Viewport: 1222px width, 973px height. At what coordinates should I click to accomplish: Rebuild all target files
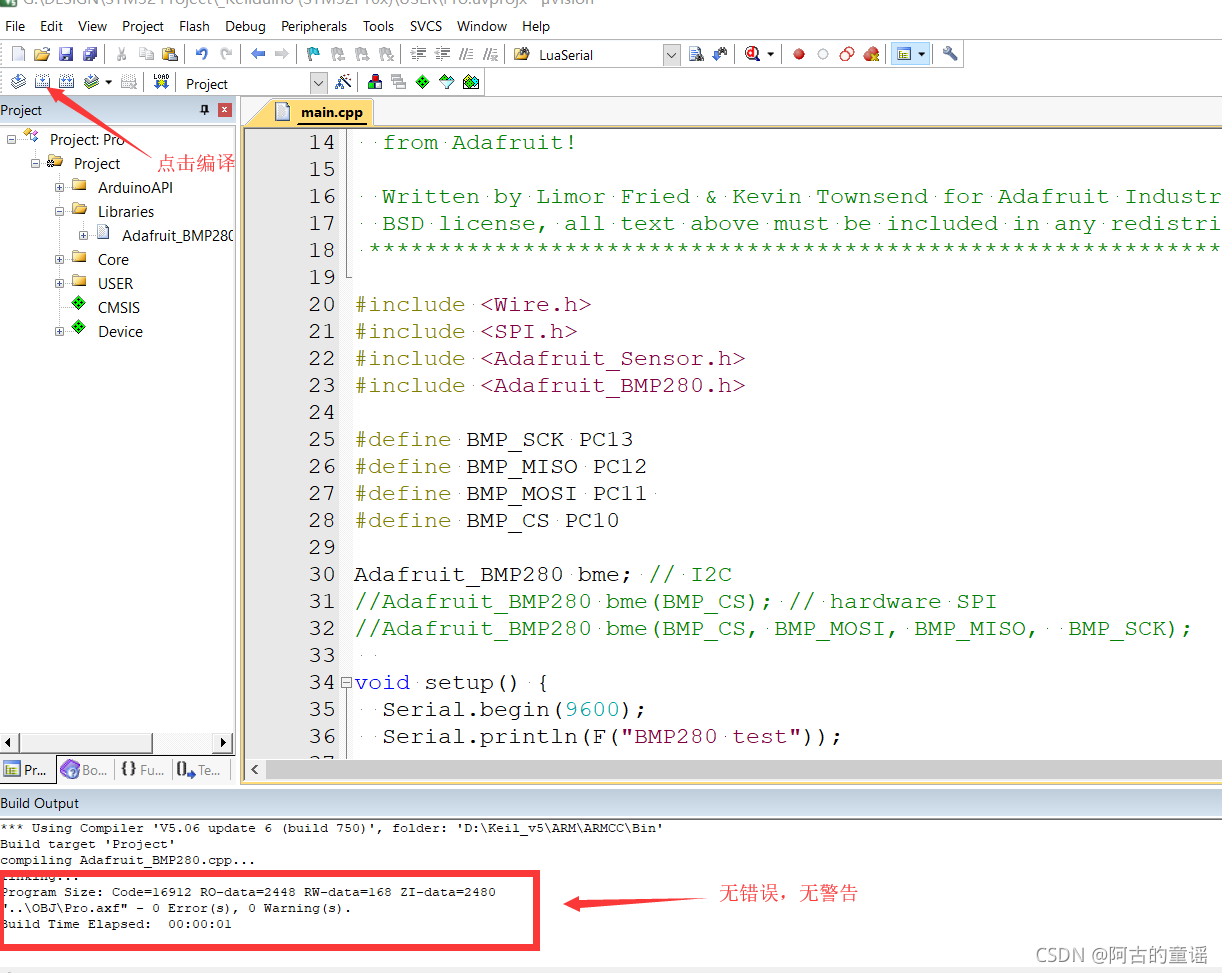click(x=65, y=81)
